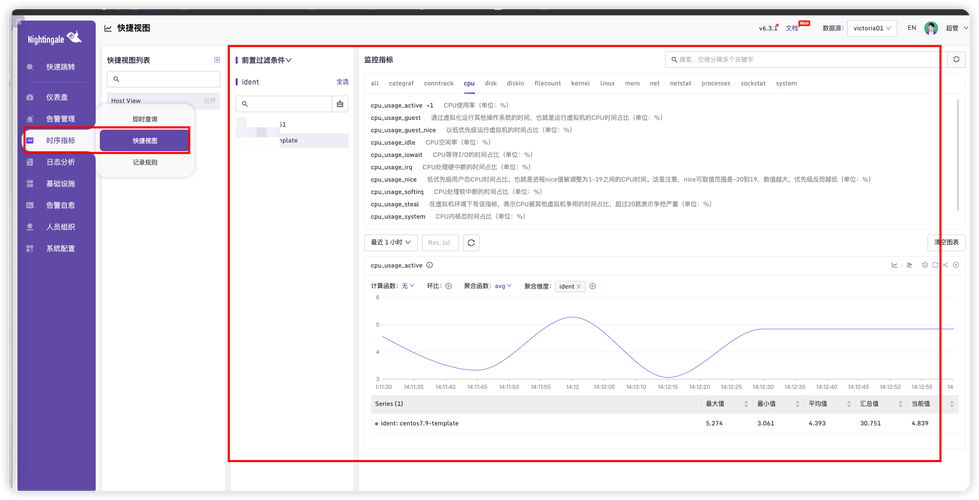Focus the Res. (s) resolution input

pyautogui.click(x=440, y=242)
